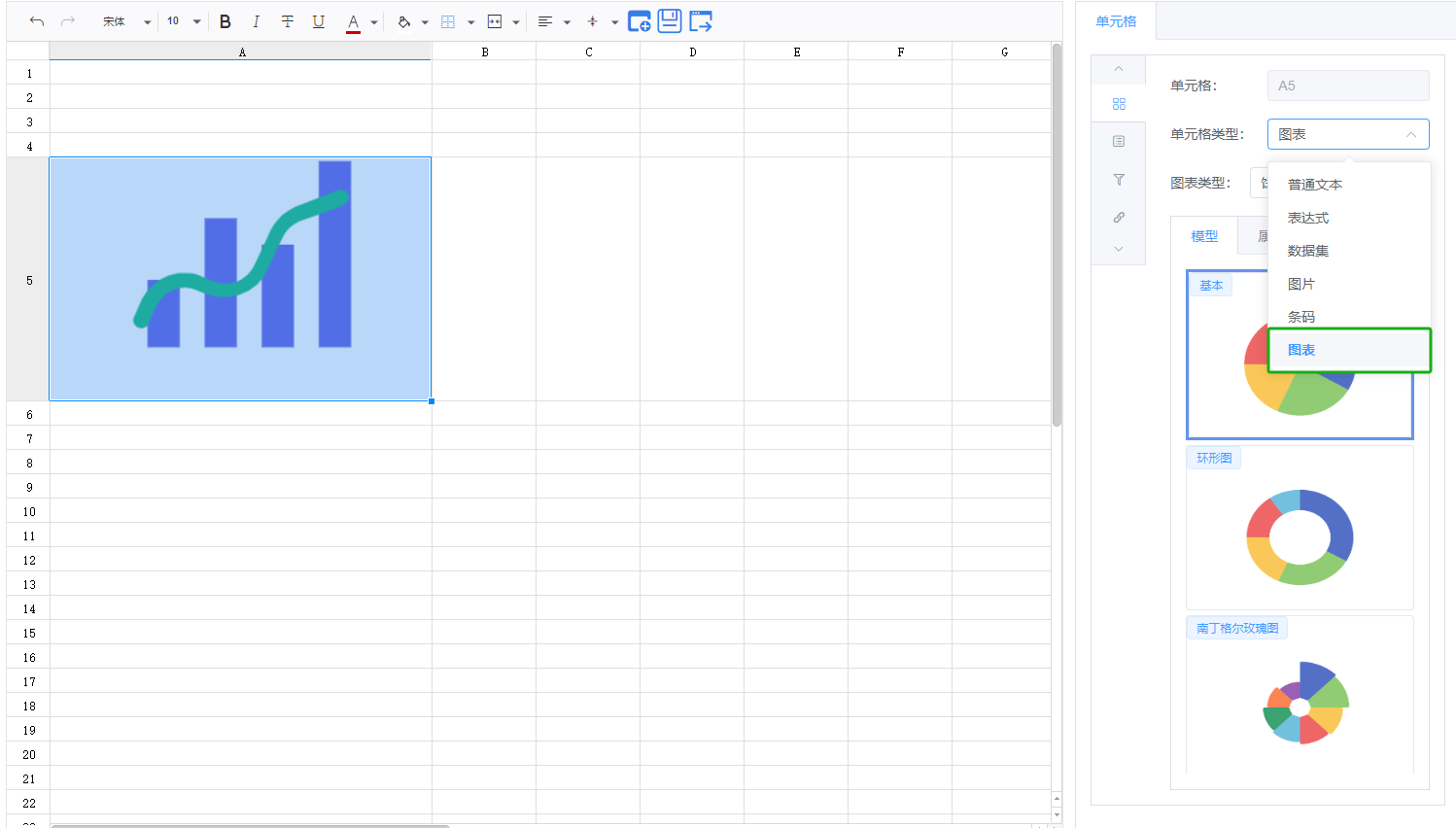Viewport: 1456px width, 828px height.
Task: Open the hyperlink side icon
Action: [x=1119, y=218]
